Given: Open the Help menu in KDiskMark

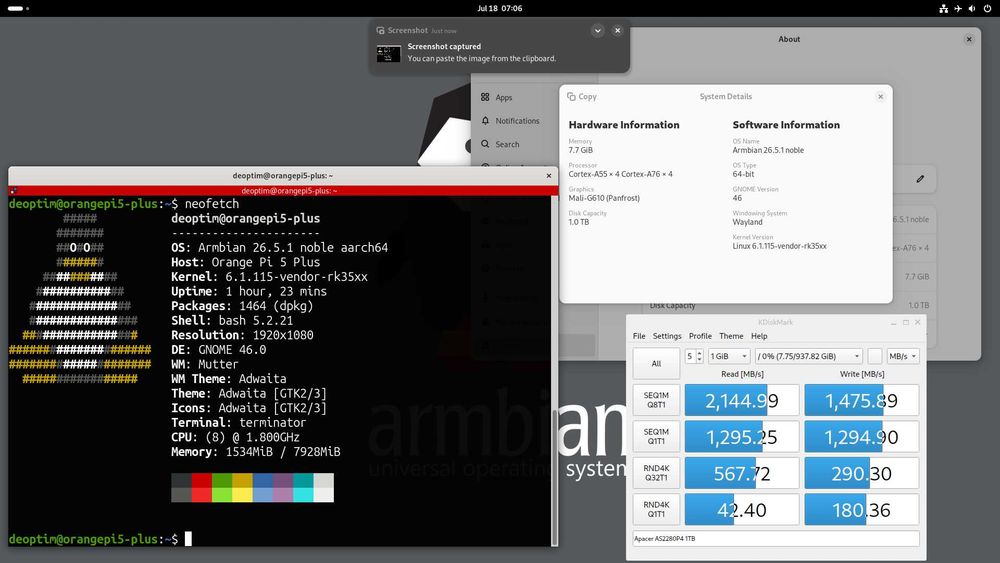Looking at the screenshot, I should click(759, 336).
